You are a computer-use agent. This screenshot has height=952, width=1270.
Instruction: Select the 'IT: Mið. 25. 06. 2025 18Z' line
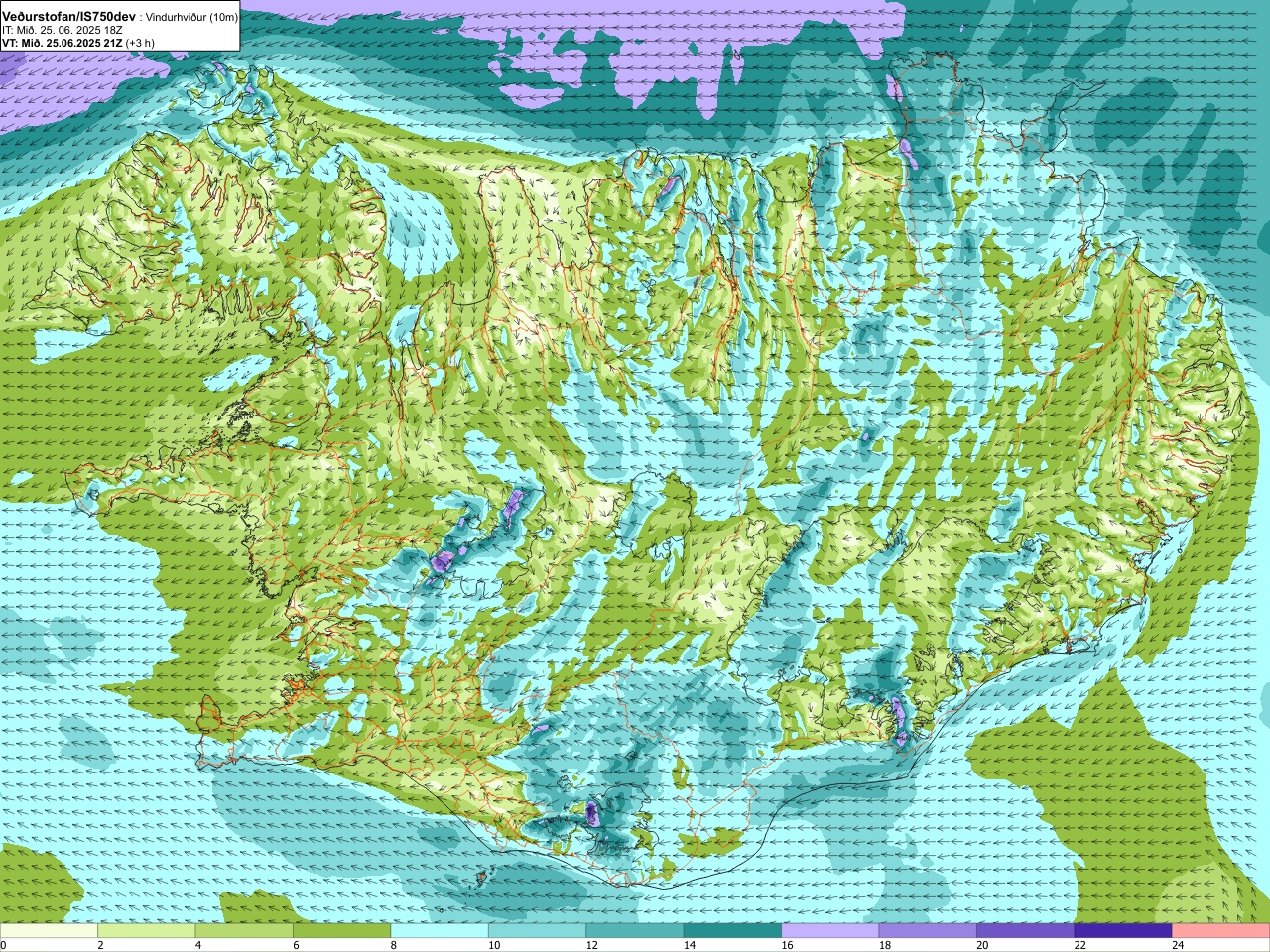click(x=62, y=30)
